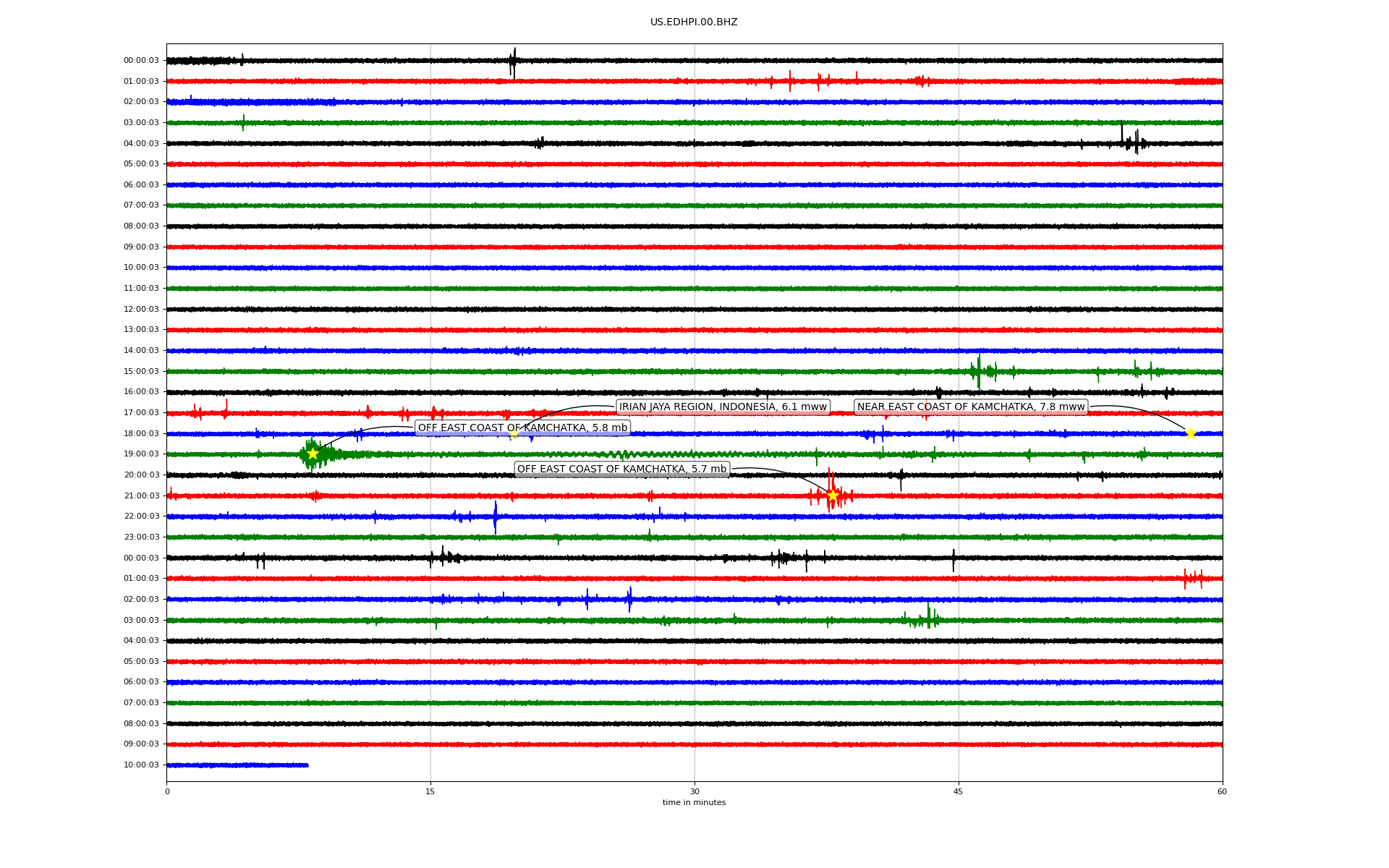Select the NEAR EAST COAST OF KAMCHATKA label
This screenshot has height=868, width=1389.
(971, 407)
